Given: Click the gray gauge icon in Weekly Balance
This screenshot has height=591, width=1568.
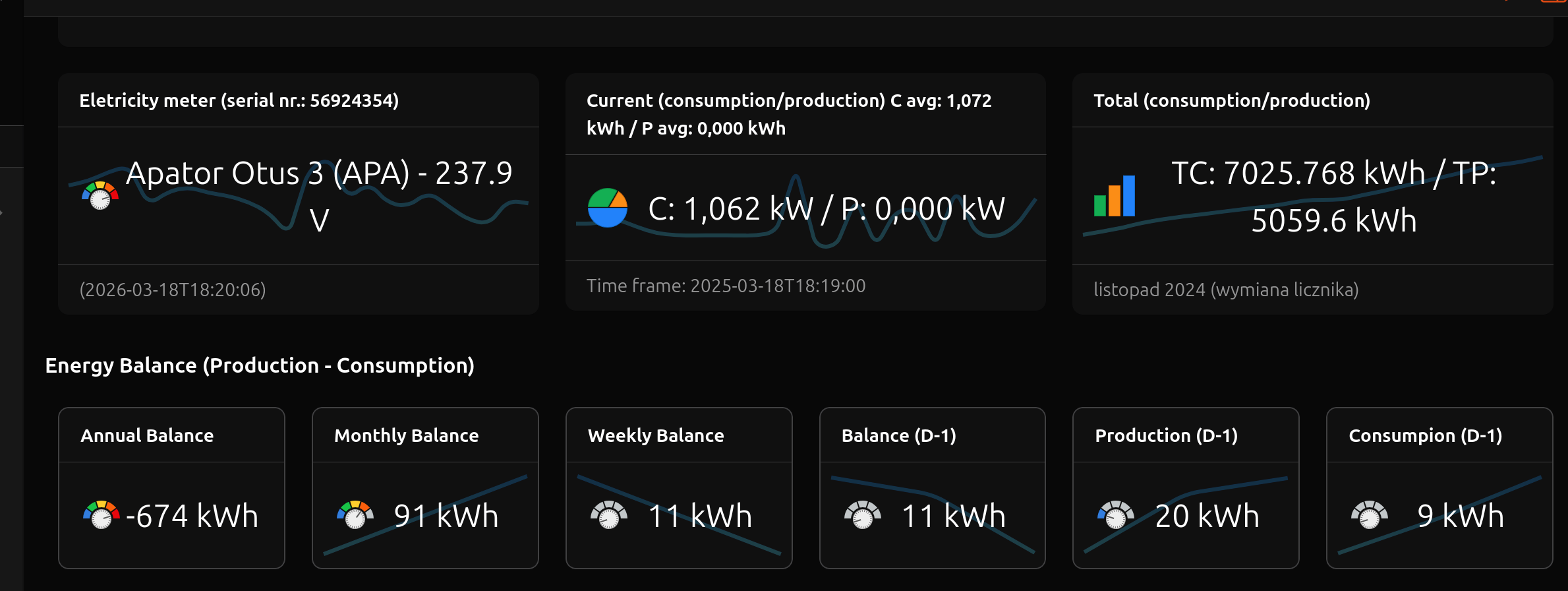Looking at the screenshot, I should pos(608,515).
